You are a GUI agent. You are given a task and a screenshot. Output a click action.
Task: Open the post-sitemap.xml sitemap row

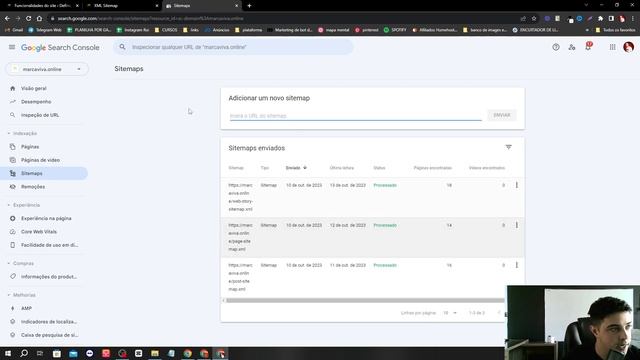pyautogui.click(x=372, y=277)
